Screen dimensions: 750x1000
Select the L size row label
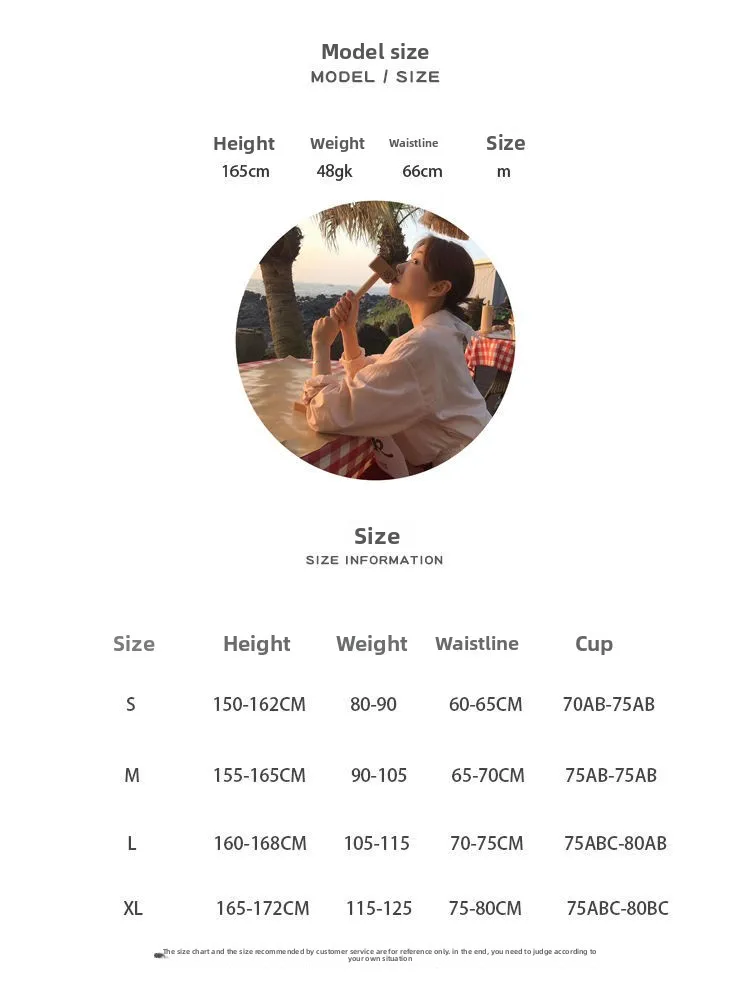click(131, 843)
